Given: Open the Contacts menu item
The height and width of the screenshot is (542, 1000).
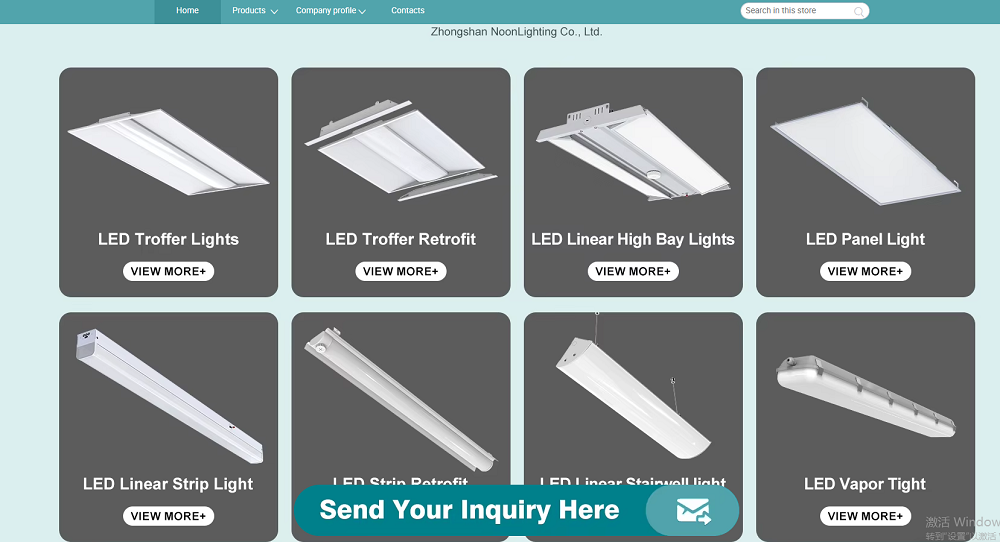Looking at the screenshot, I should coord(408,11).
